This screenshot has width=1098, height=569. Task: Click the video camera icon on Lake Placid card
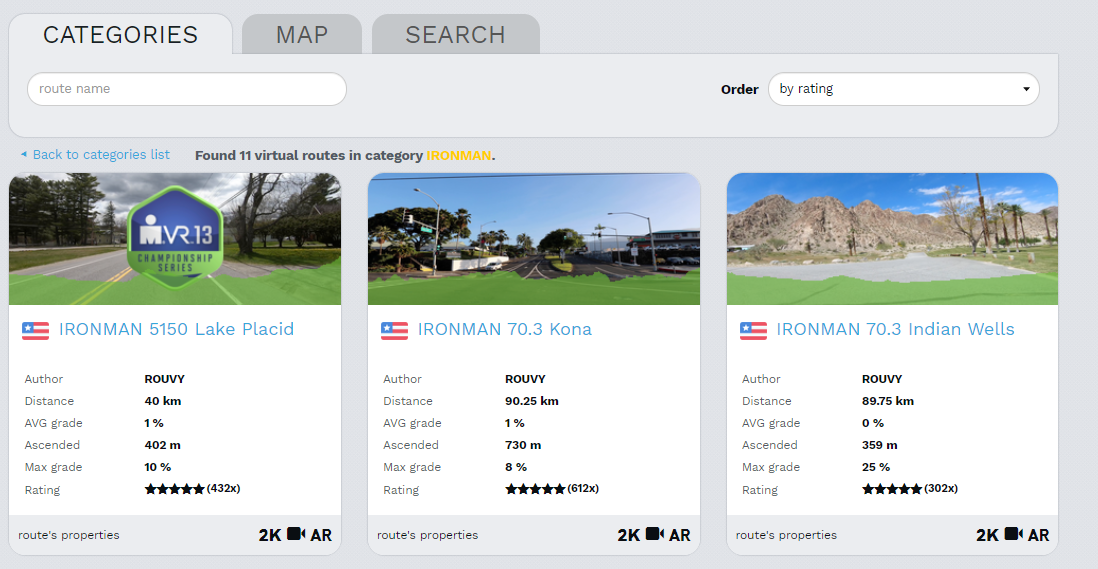pyautogui.click(x=296, y=534)
